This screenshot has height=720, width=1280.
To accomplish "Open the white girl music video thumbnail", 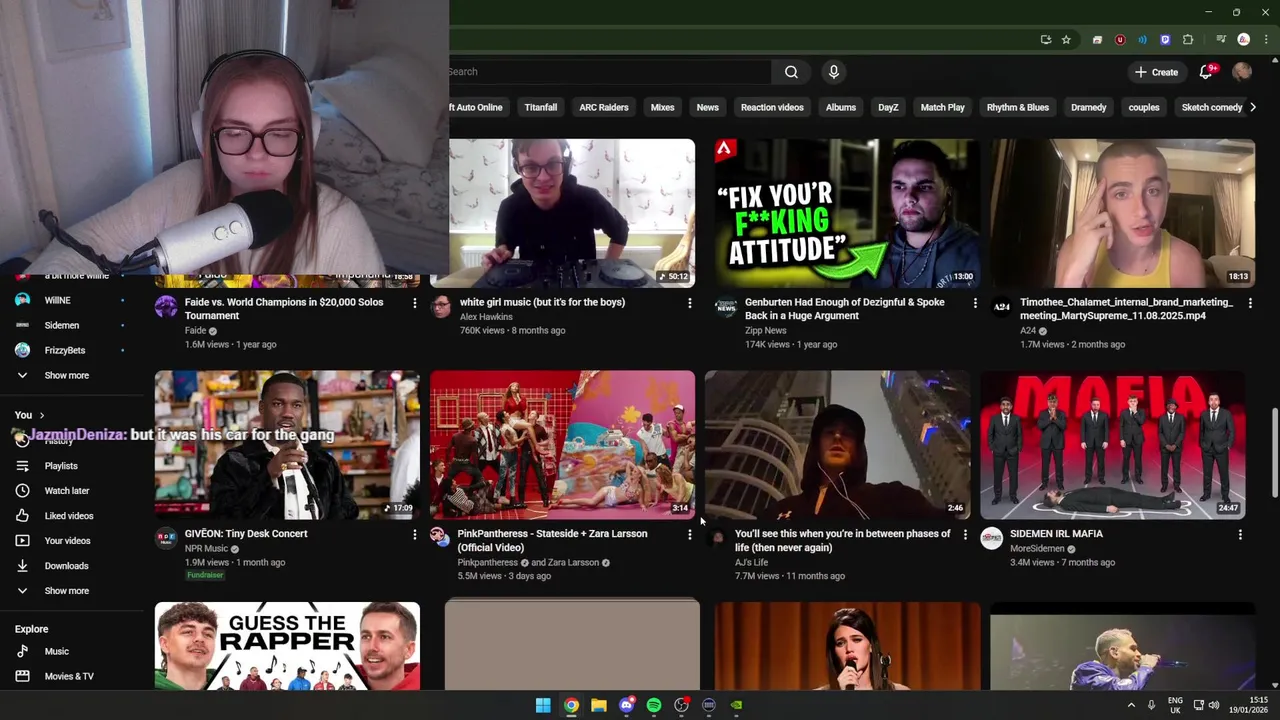I will (571, 213).
